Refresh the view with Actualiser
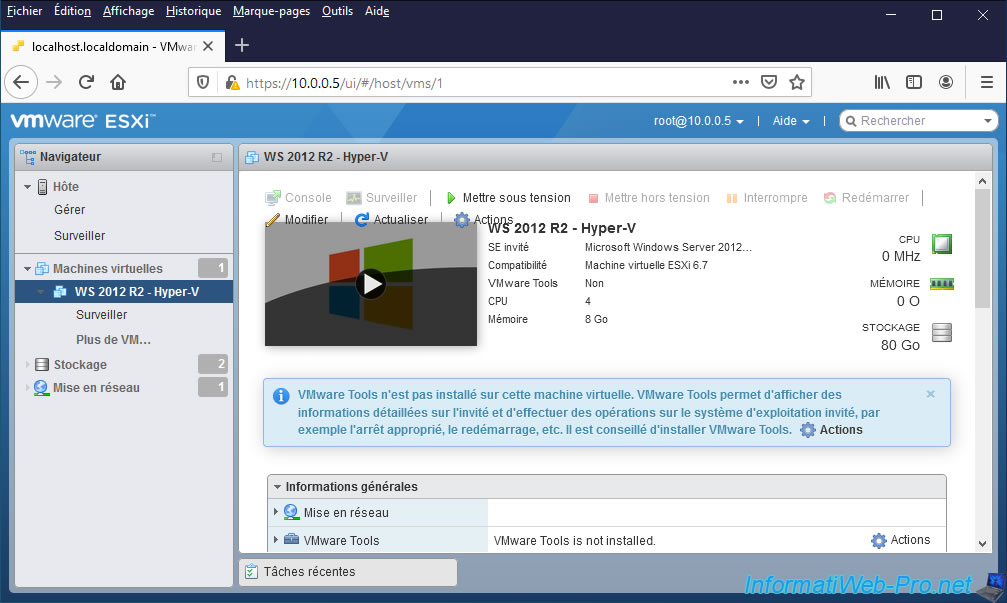The image size is (1007, 603). tap(391, 220)
